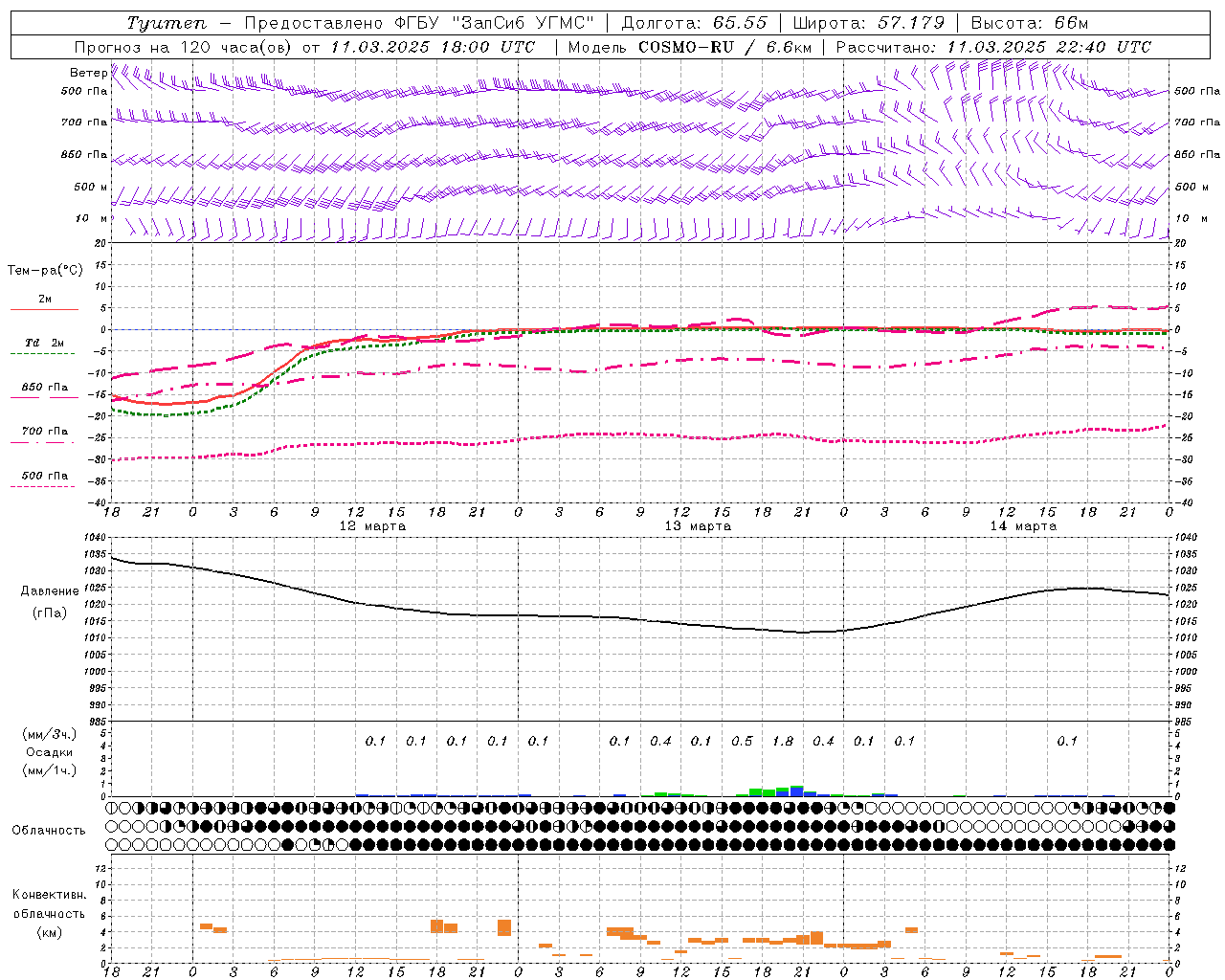Click the (мм/3ч.) precipitation unit label
This screenshot has height=980, width=1225.
(50, 734)
